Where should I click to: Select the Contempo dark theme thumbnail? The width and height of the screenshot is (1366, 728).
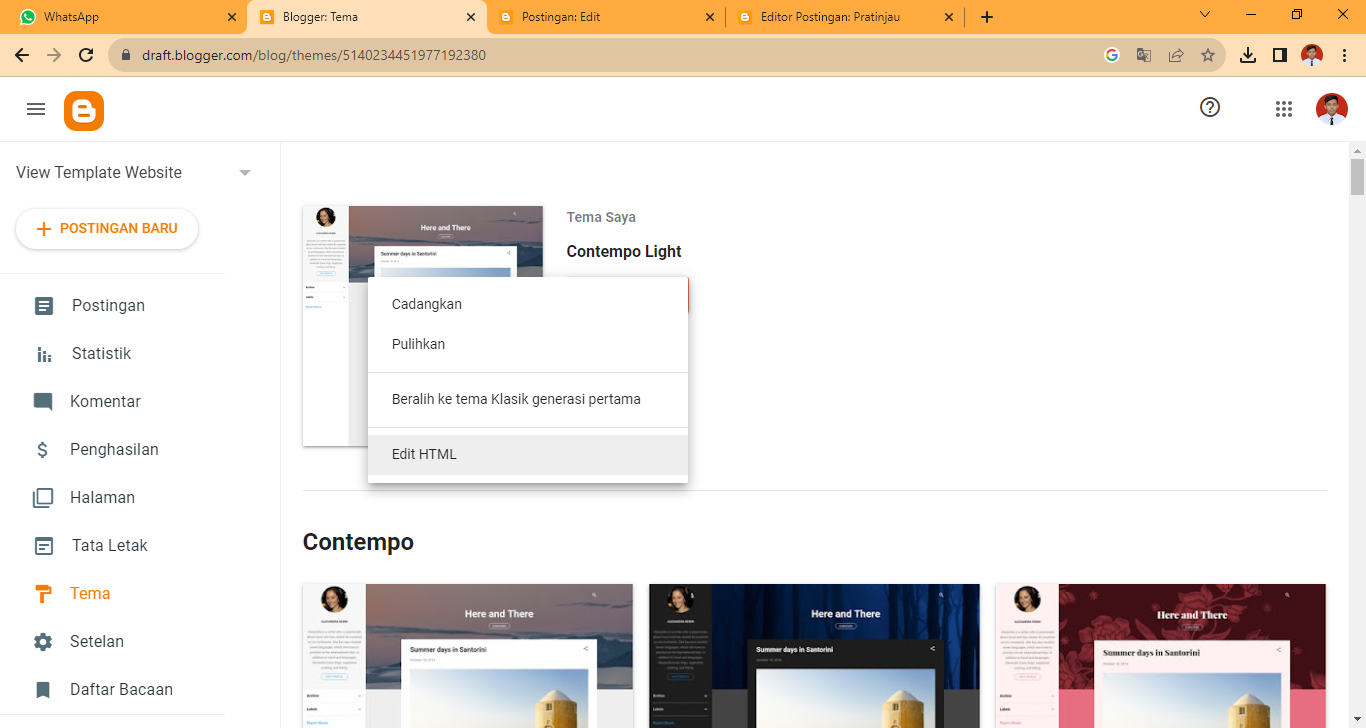[x=814, y=655]
